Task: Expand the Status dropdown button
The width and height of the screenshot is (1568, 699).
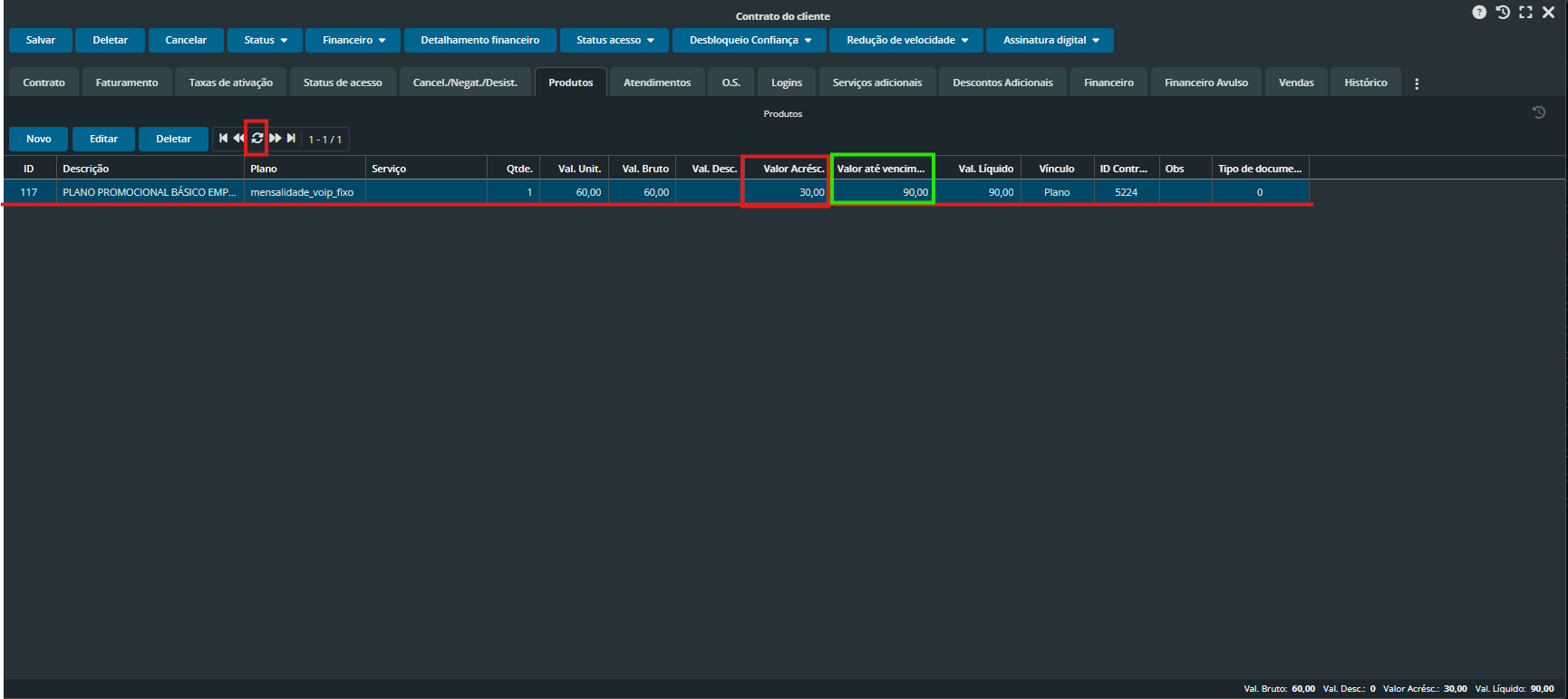Action: coord(266,41)
